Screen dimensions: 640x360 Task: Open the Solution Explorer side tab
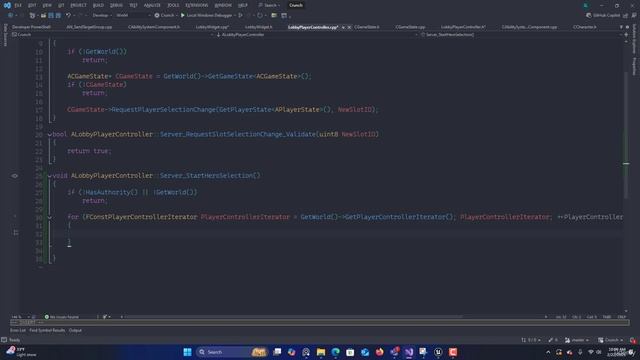[634, 39]
